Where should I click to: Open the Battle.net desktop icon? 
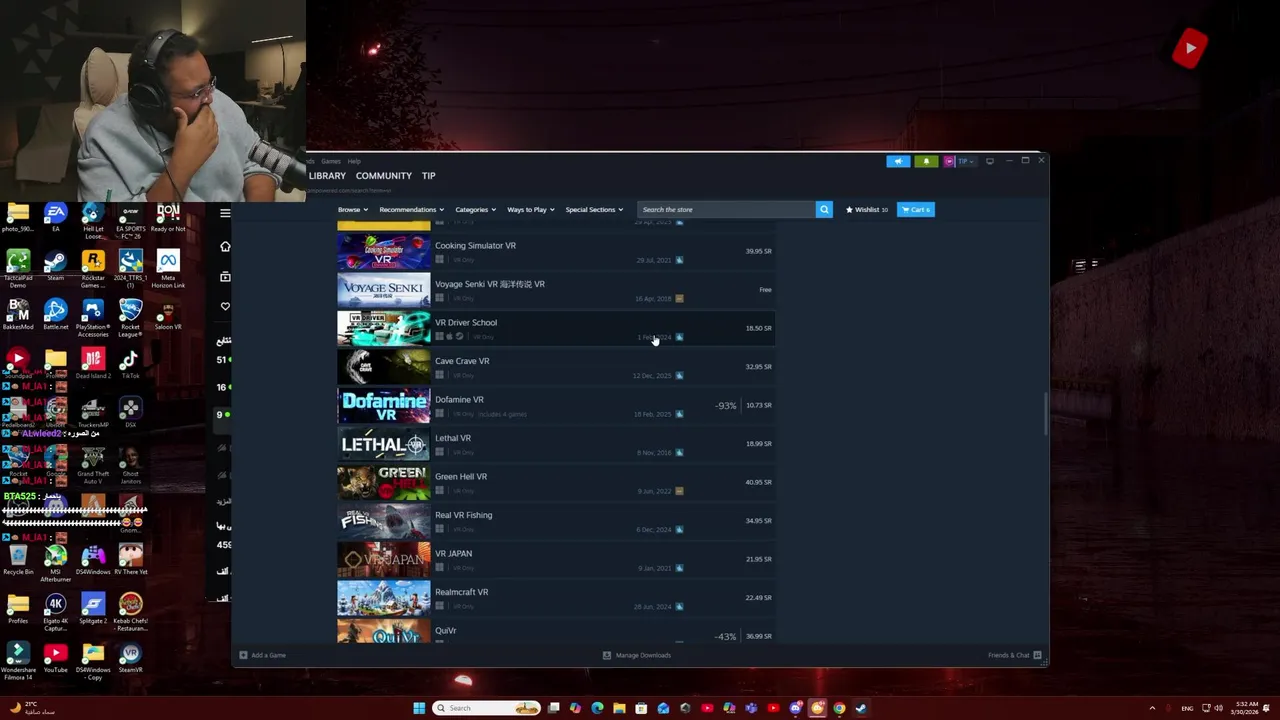55,315
